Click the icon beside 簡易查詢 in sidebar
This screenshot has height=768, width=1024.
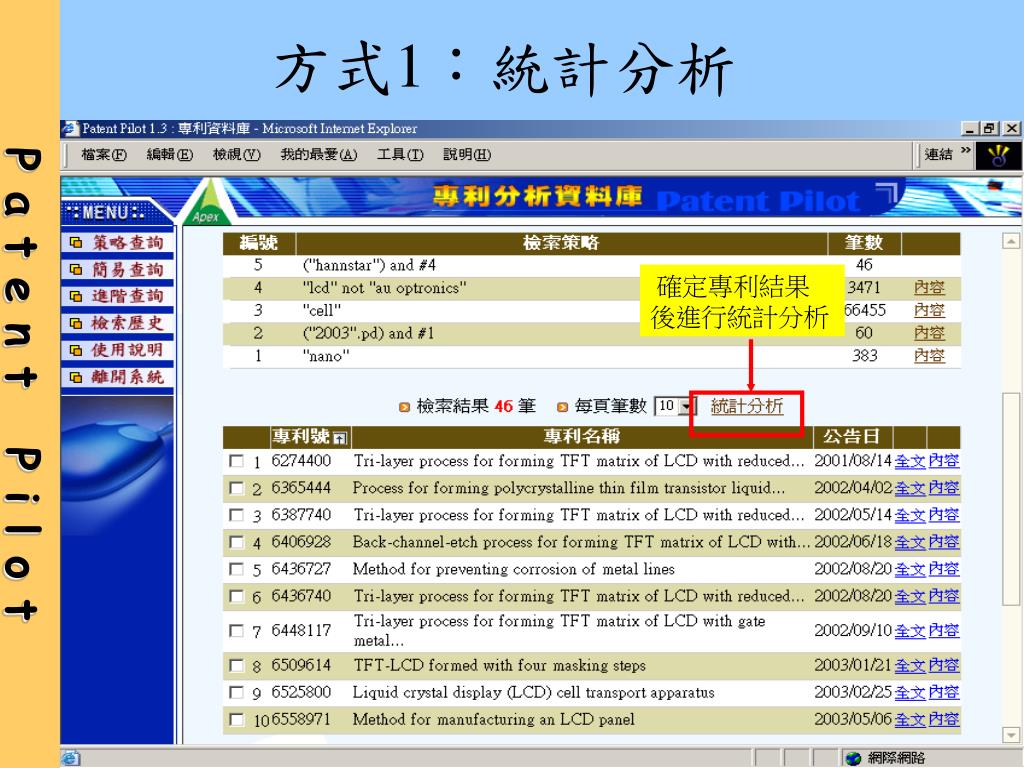pyautogui.click(x=76, y=269)
